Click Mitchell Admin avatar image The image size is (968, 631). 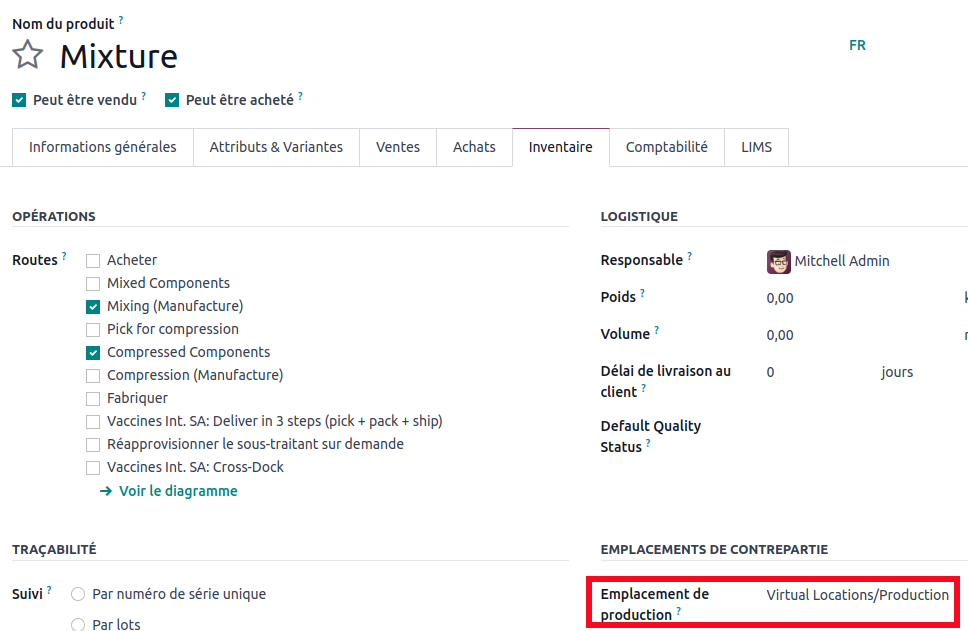pos(778,261)
